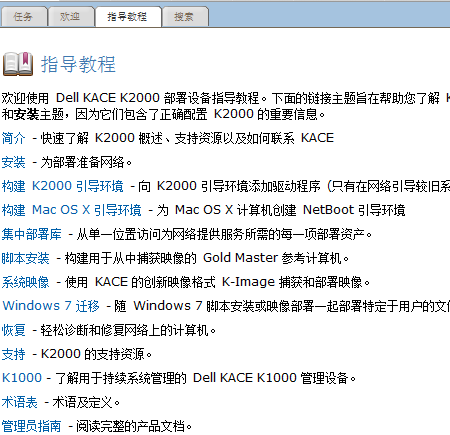Click the text 轻松诊断和修复网络上的计算机。
Viewport: 450px width, 435px height.
tap(128, 330)
